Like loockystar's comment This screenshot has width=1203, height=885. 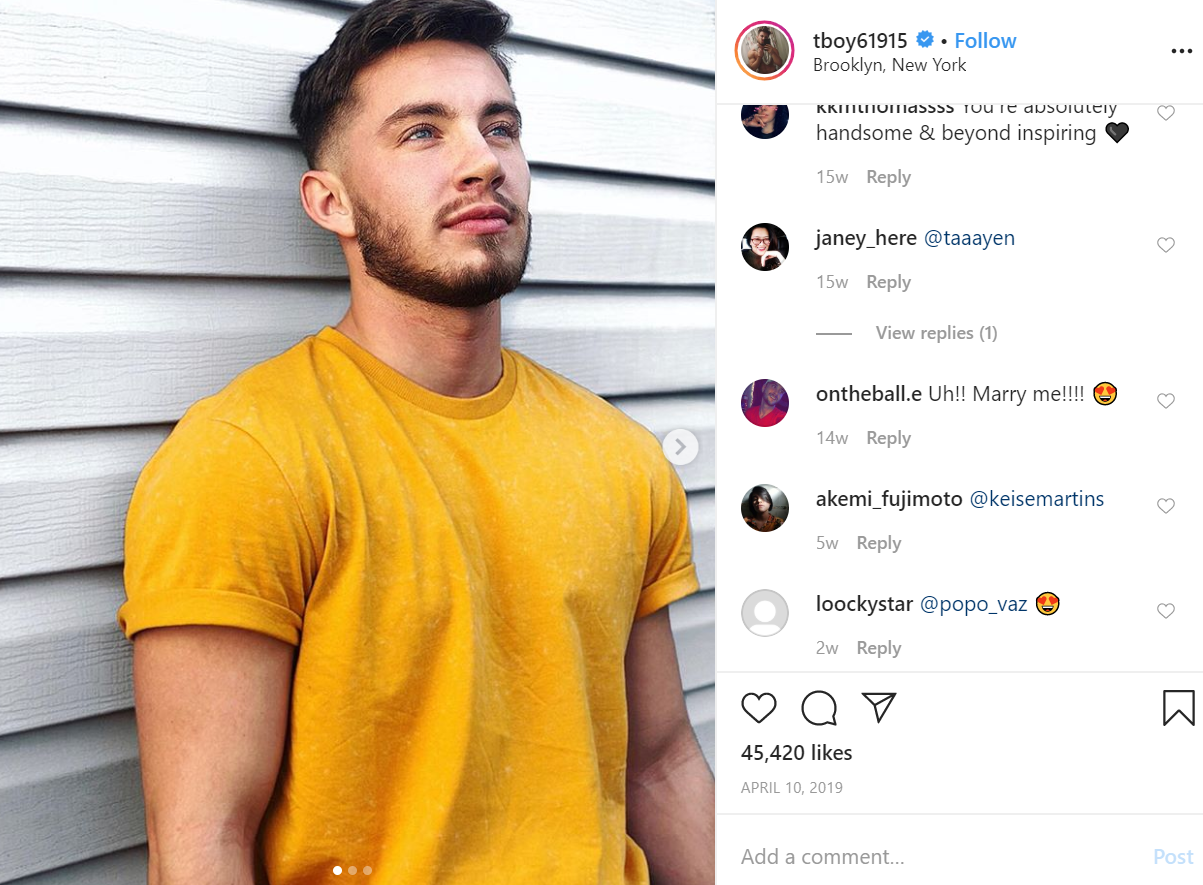click(x=1165, y=611)
